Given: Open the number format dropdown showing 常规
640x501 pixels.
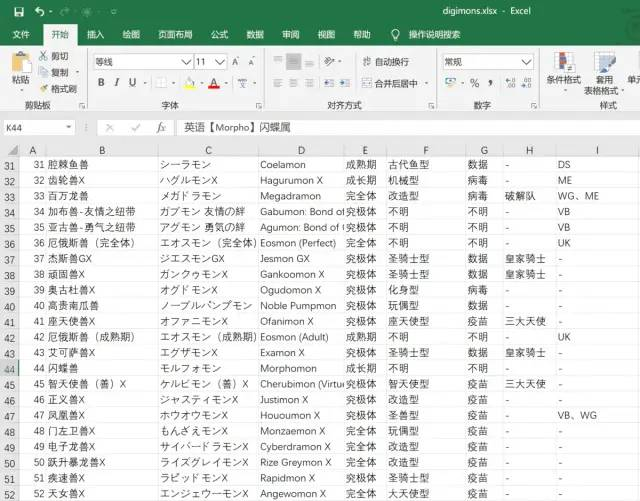Looking at the screenshot, I should pyautogui.click(x=526, y=62).
